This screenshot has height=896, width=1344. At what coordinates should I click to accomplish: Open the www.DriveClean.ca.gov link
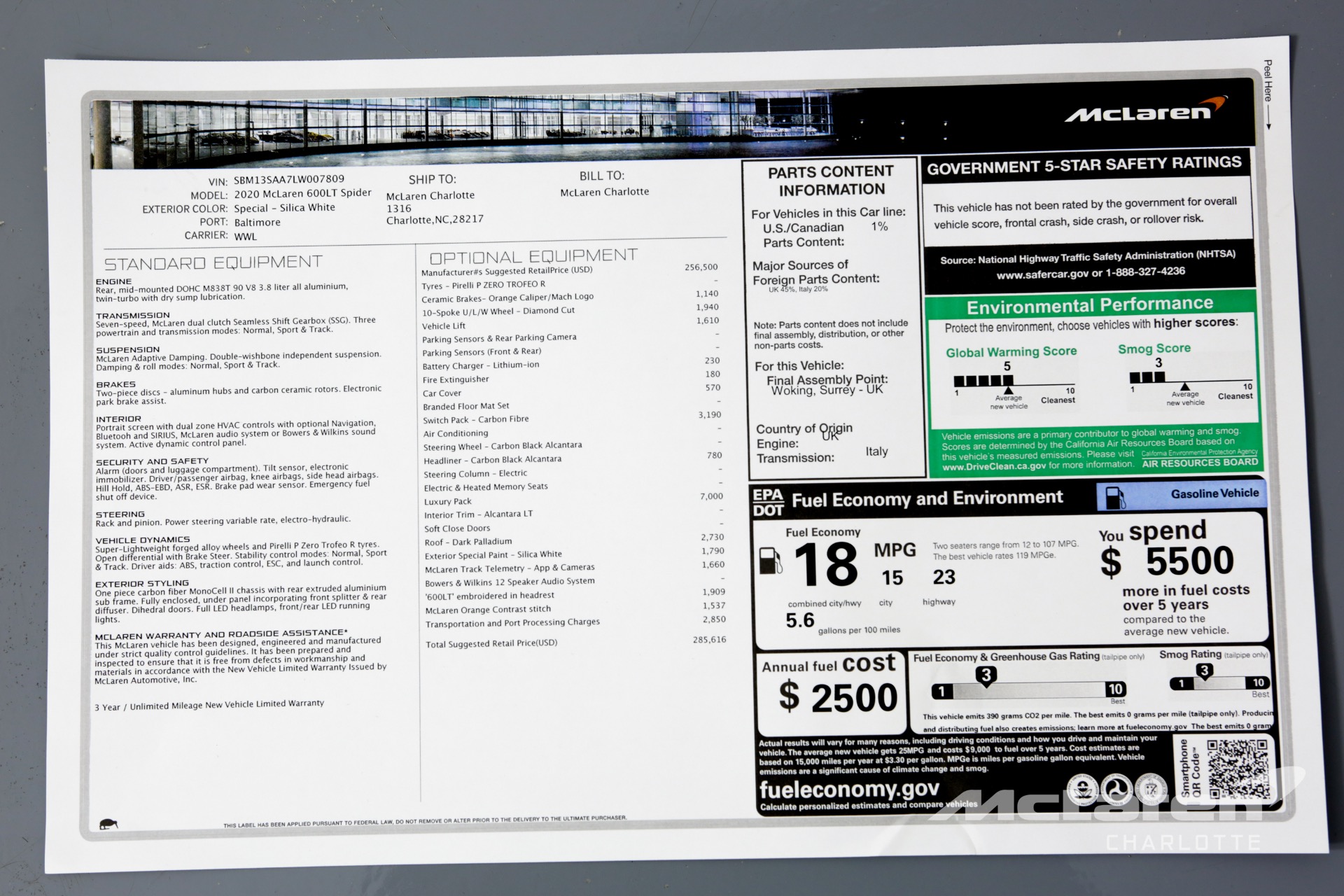[x=994, y=465]
